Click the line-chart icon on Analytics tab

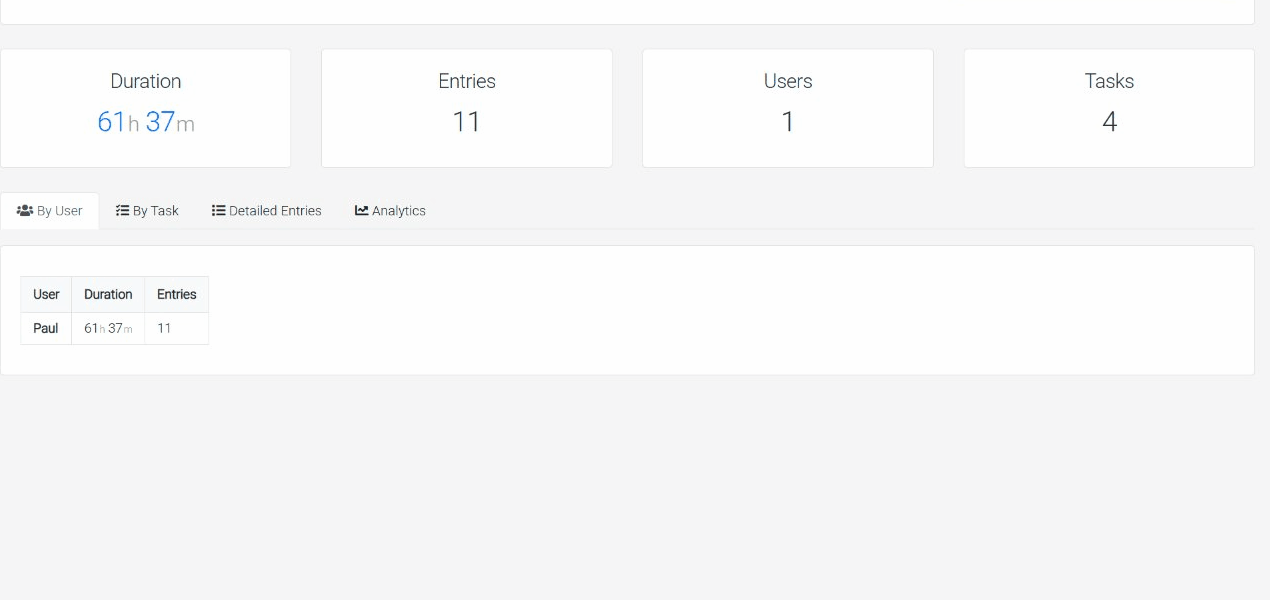[360, 210]
